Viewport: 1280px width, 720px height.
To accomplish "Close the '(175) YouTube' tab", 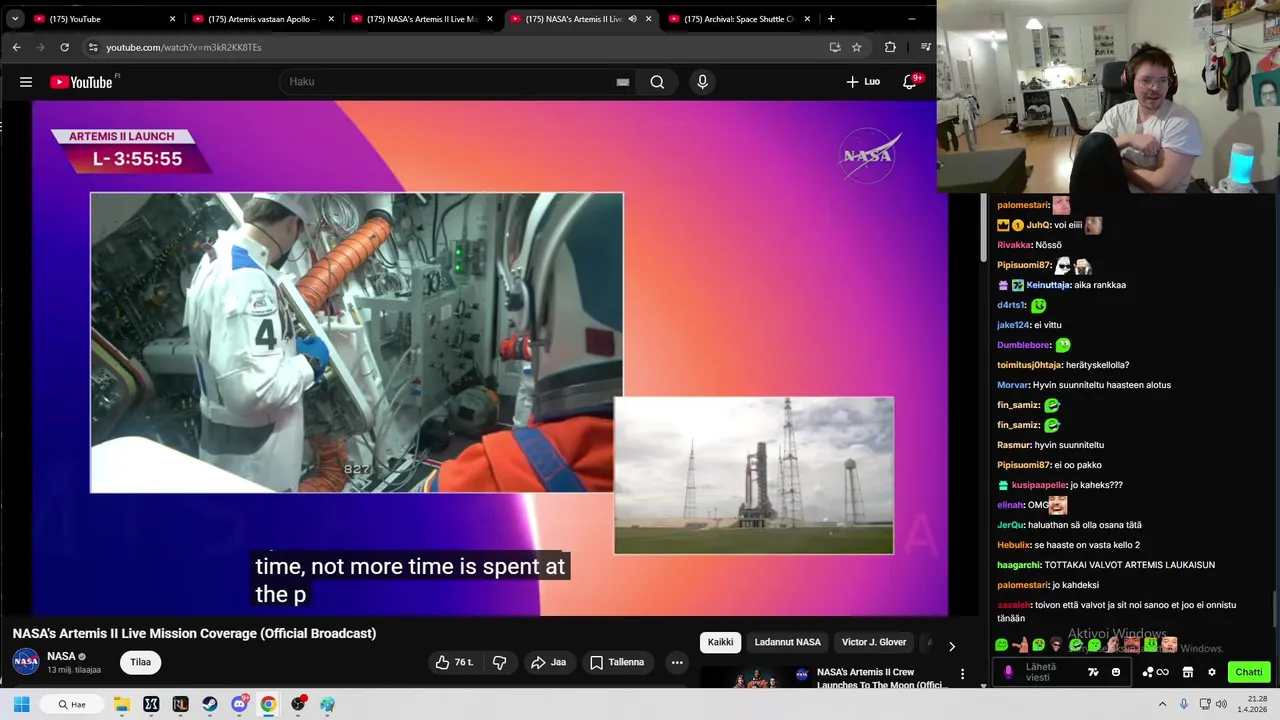I will coord(172,19).
